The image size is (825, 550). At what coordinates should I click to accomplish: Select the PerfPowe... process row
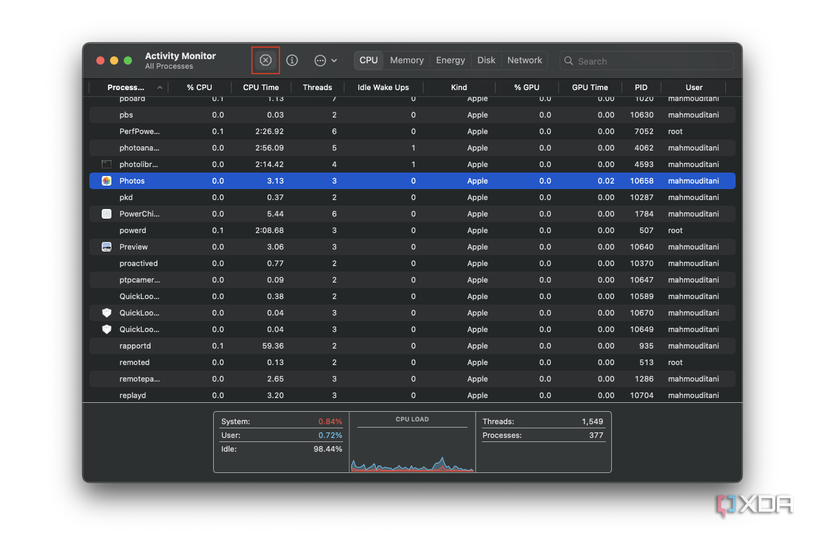412,132
